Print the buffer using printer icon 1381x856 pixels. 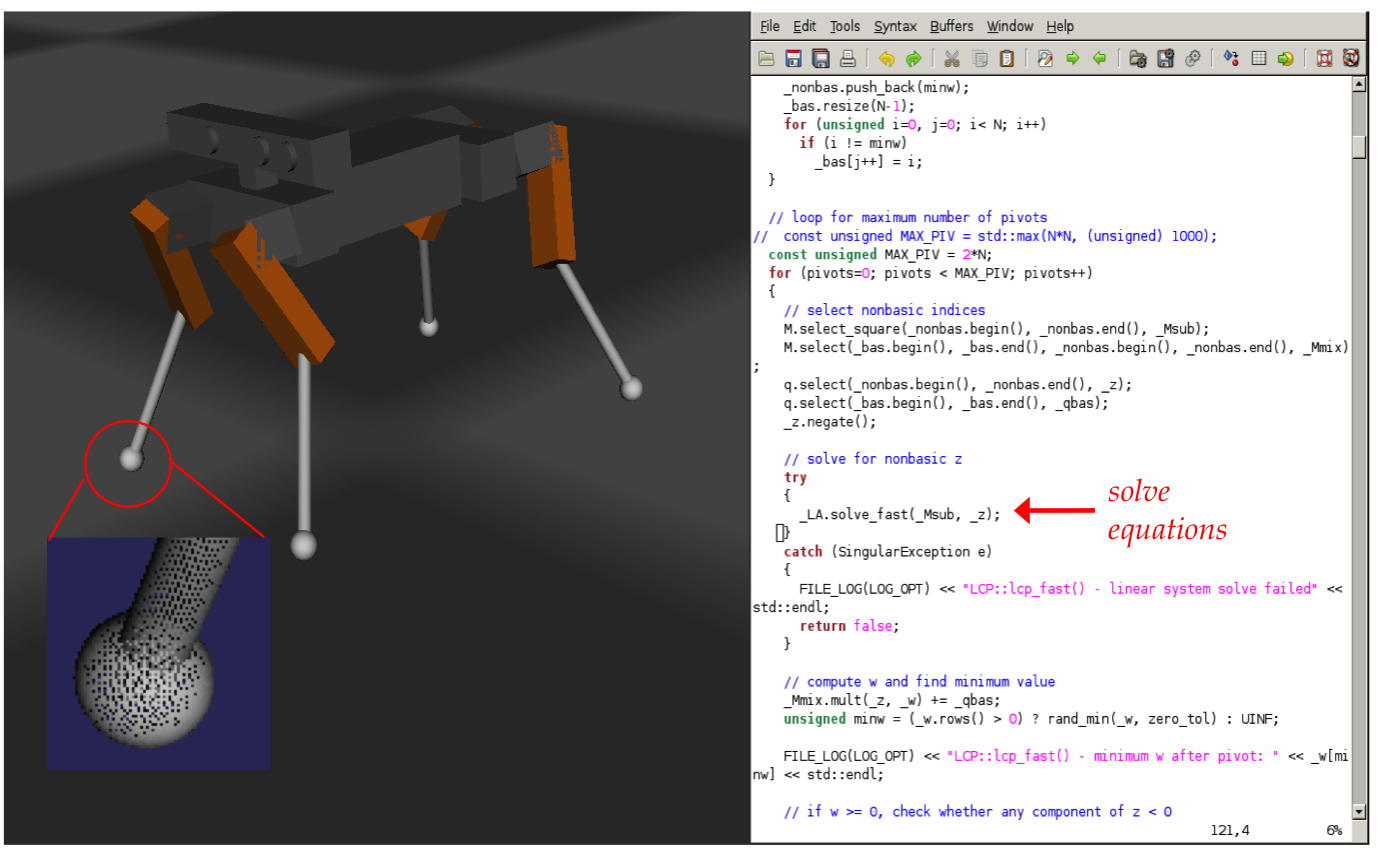tap(847, 58)
